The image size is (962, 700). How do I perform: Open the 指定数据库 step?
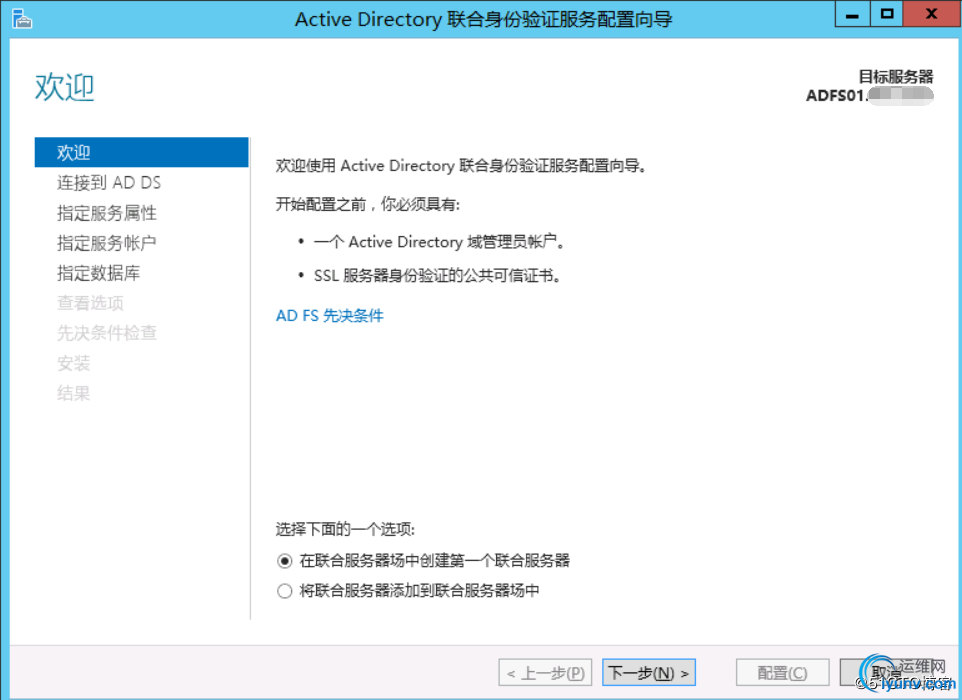tap(98, 272)
